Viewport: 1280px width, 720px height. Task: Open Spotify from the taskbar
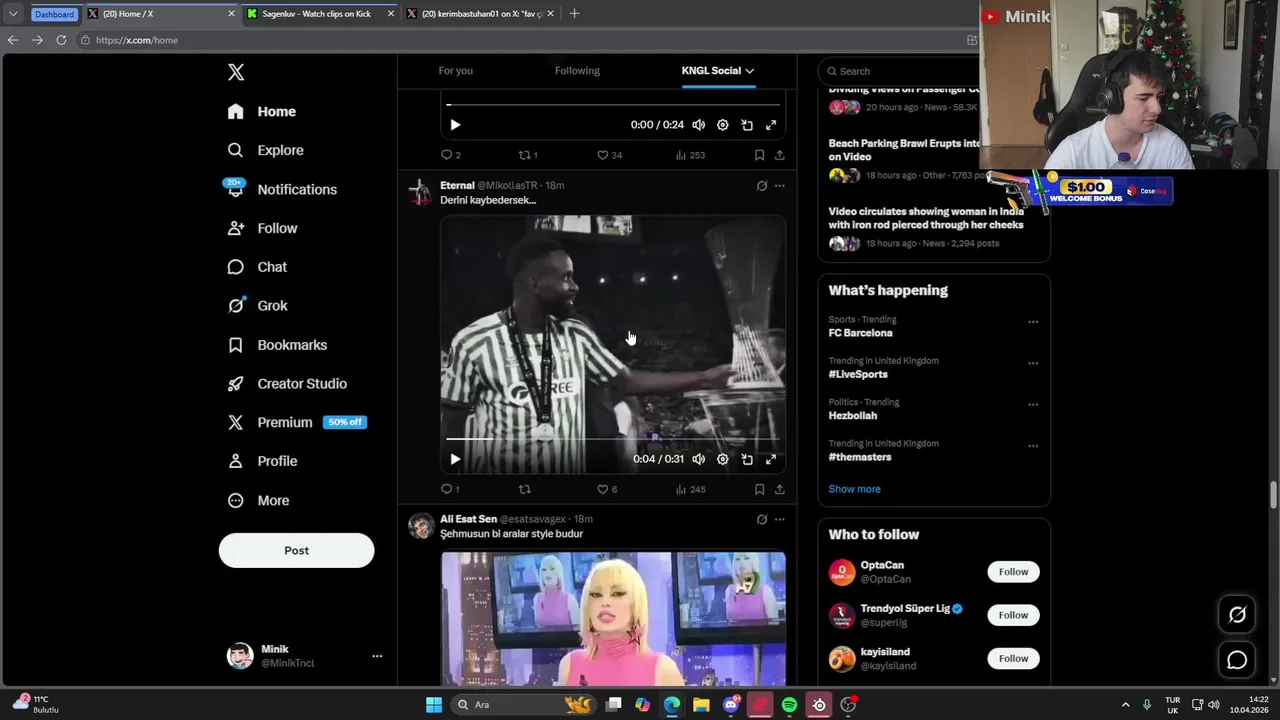[789, 705]
